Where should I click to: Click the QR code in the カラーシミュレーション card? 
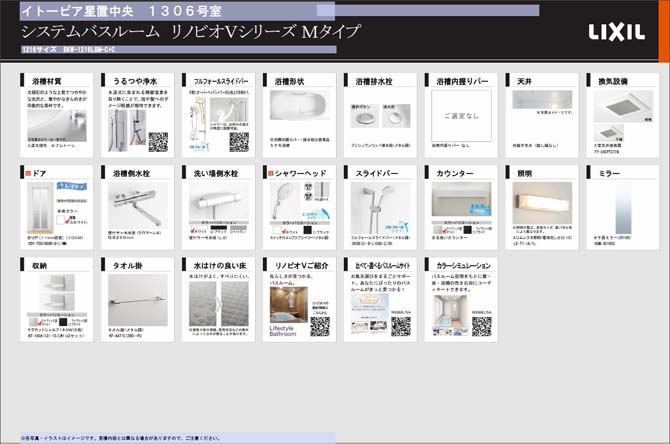point(482,326)
